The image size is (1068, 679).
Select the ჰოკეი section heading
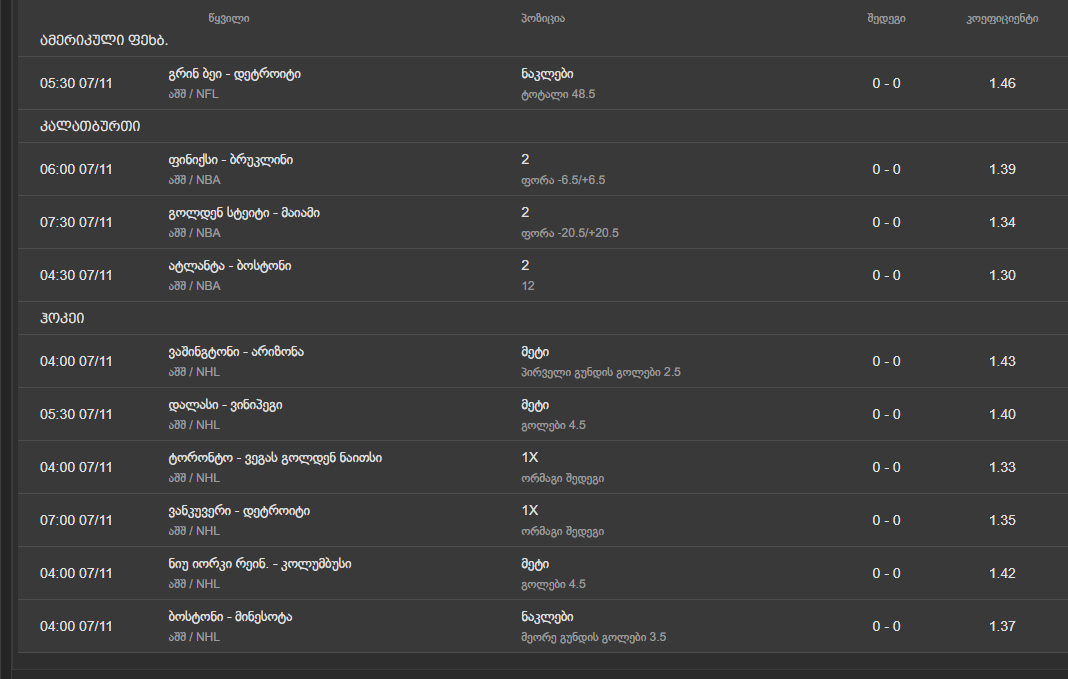[62, 318]
